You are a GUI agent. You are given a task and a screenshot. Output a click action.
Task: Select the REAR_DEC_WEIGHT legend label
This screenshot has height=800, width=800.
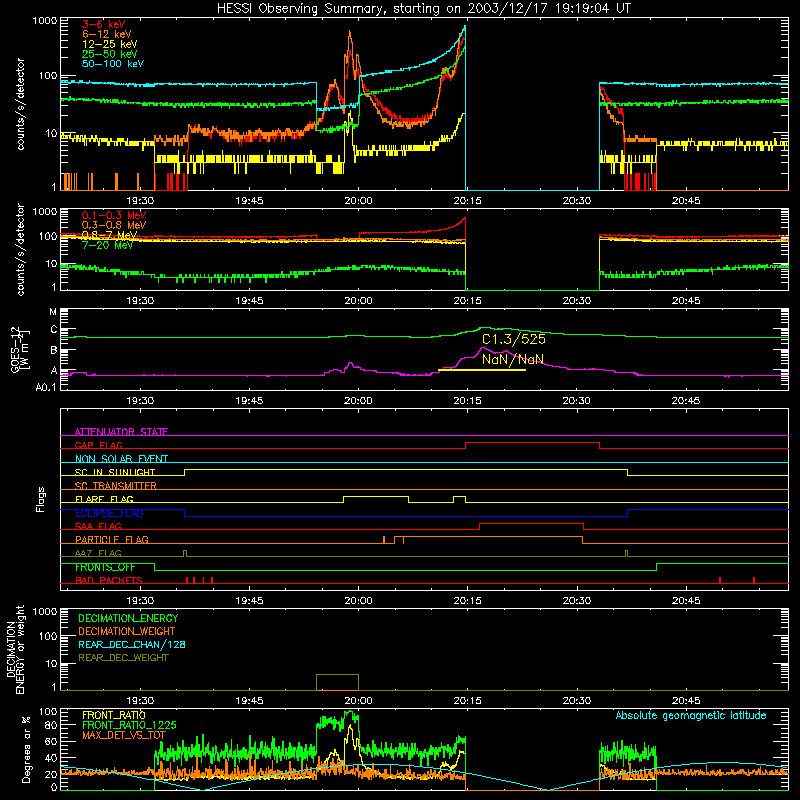pyautogui.click(x=123, y=658)
